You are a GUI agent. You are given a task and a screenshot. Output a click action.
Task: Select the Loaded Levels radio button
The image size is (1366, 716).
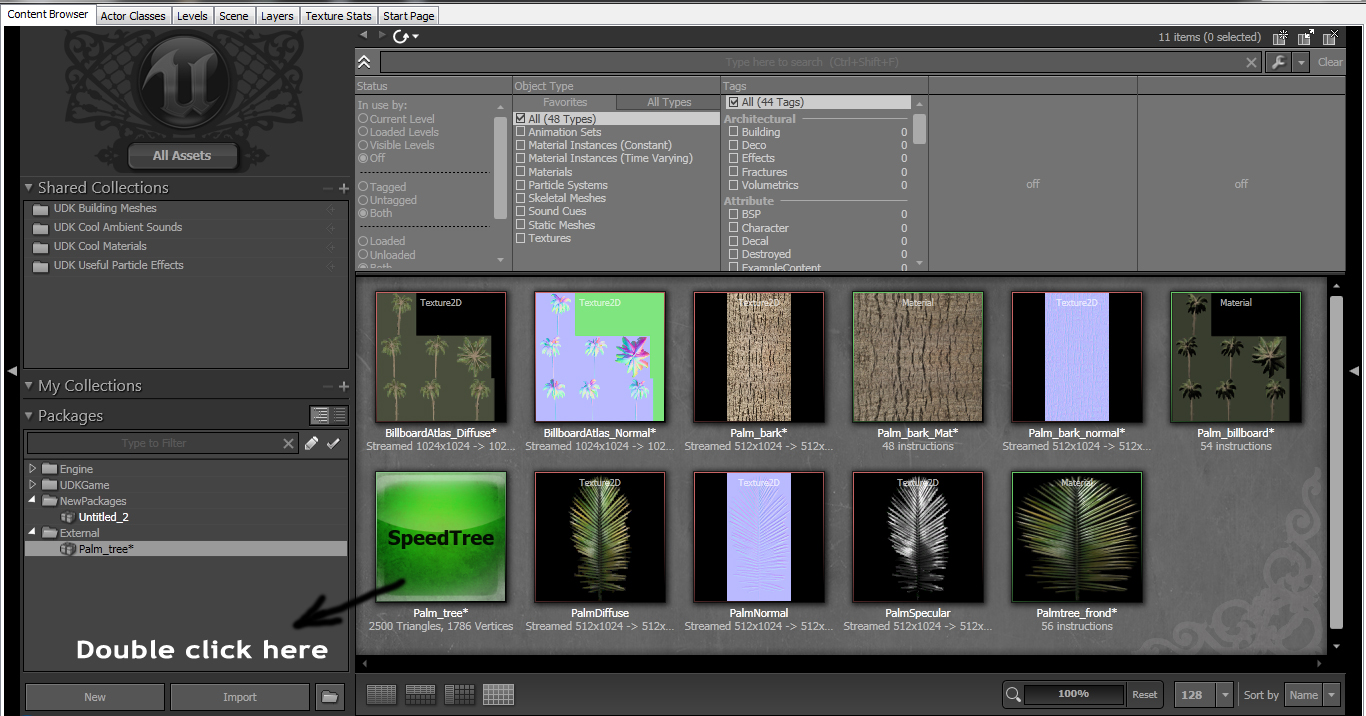(364, 132)
